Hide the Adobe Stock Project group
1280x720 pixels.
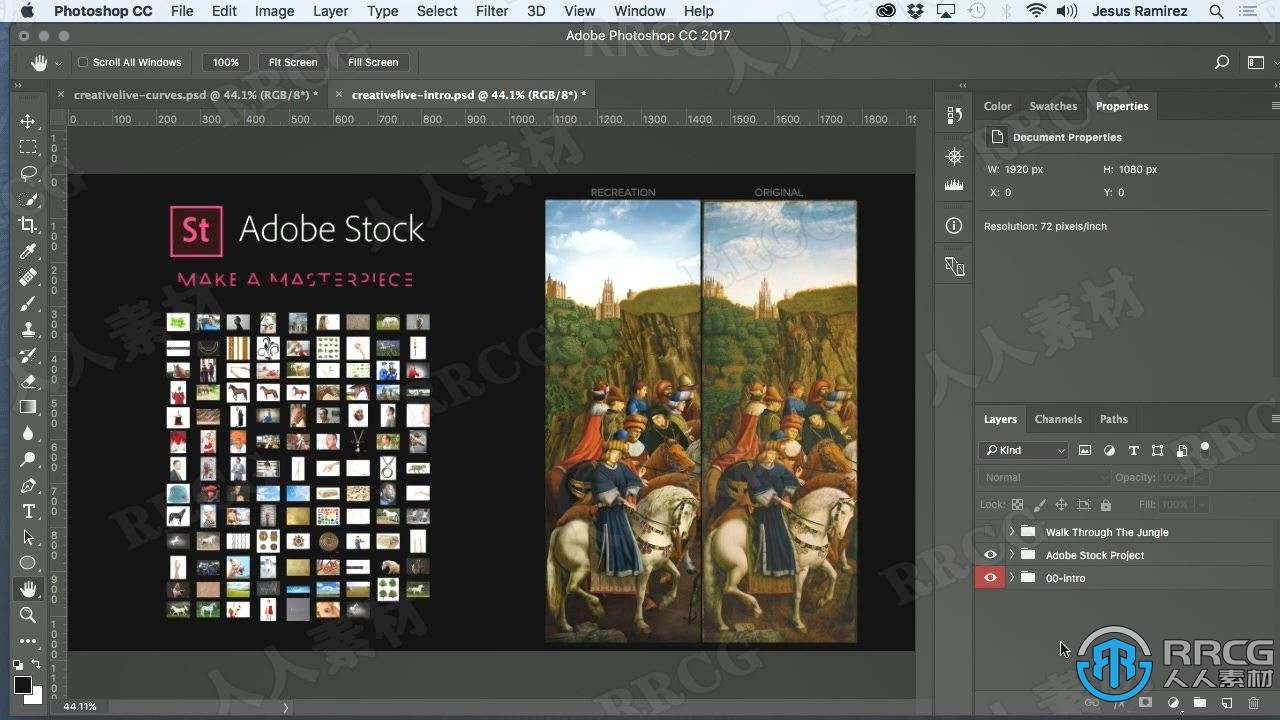(990, 555)
